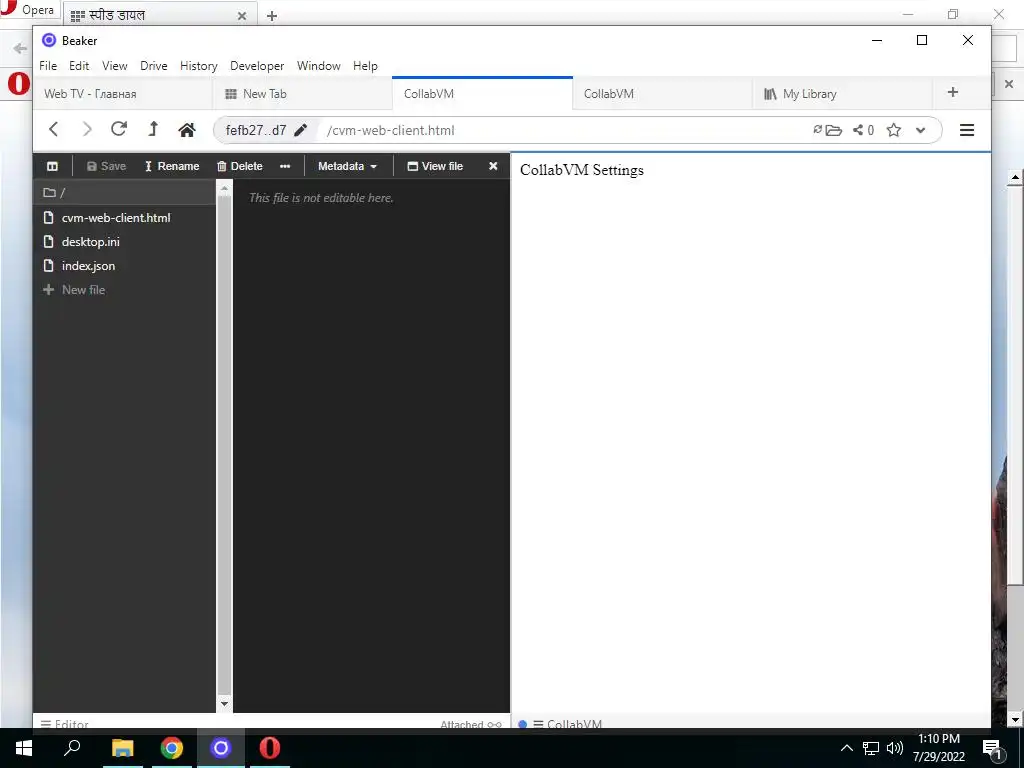Rename the selected file
1024x768 pixels.
click(x=172, y=166)
